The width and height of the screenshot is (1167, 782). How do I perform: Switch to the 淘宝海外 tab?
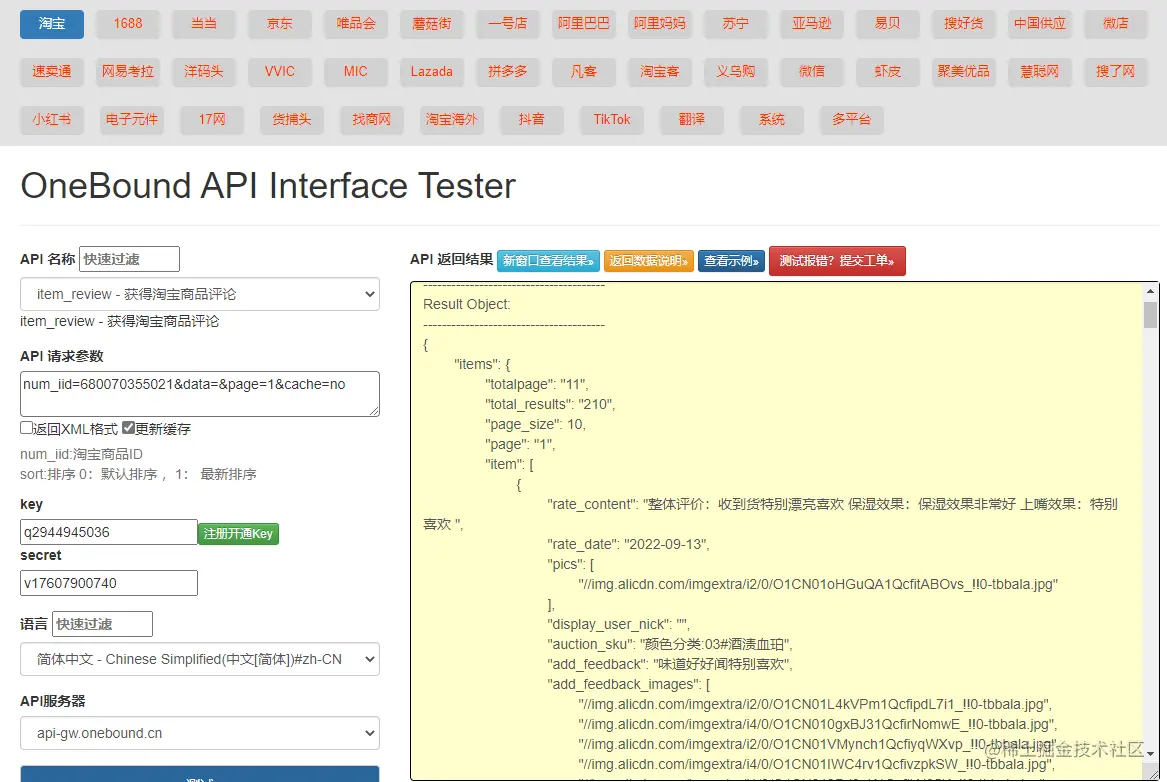pyautogui.click(x=452, y=119)
